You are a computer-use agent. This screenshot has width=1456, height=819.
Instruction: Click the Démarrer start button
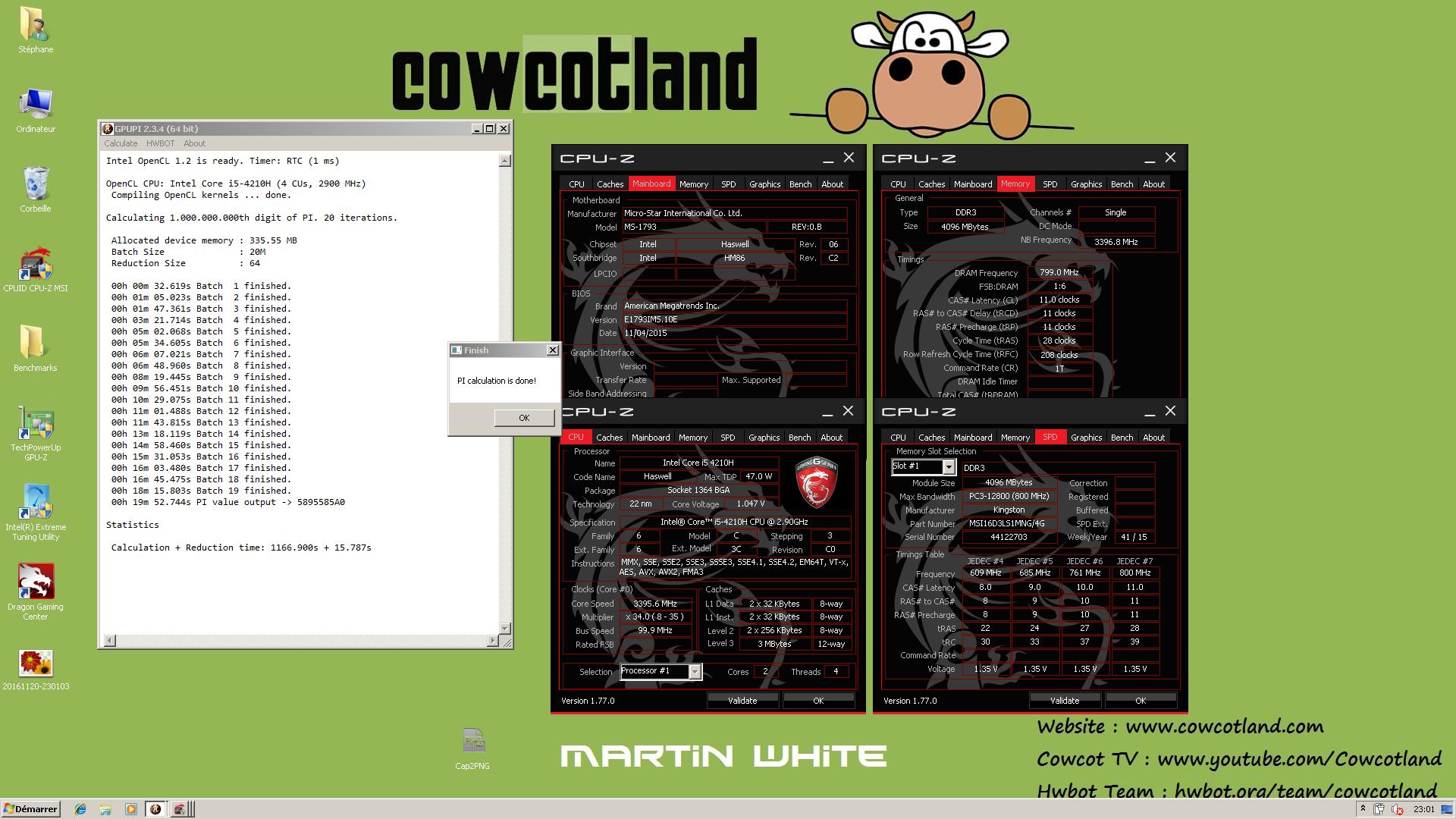30,809
